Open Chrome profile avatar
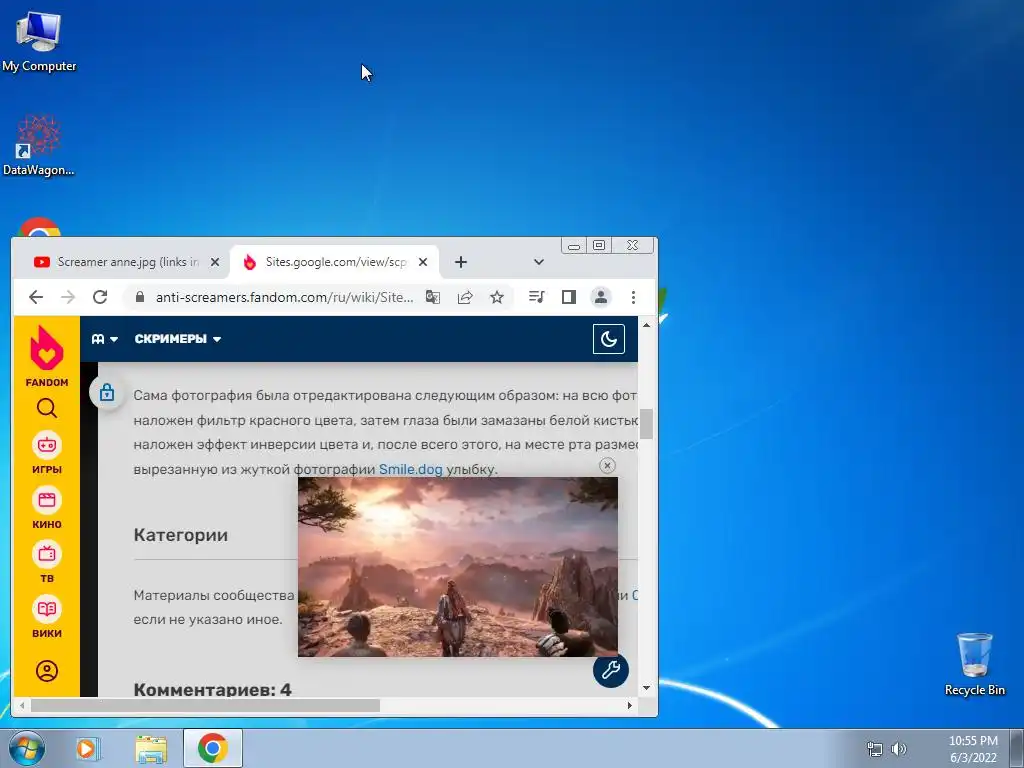Screen dimensions: 1024x768 click(x=601, y=297)
